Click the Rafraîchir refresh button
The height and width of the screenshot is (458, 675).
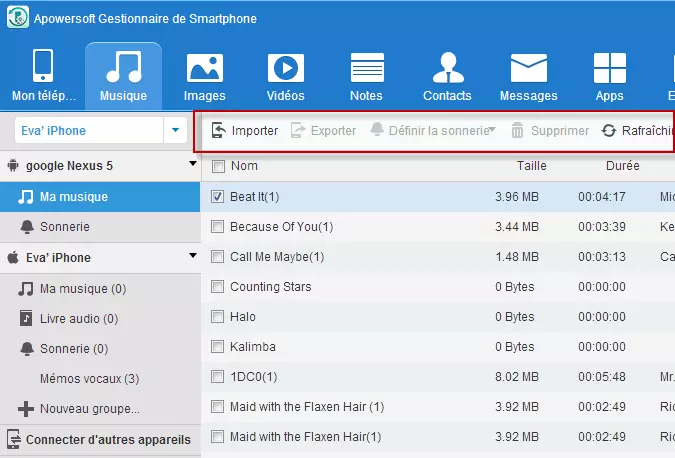638,130
